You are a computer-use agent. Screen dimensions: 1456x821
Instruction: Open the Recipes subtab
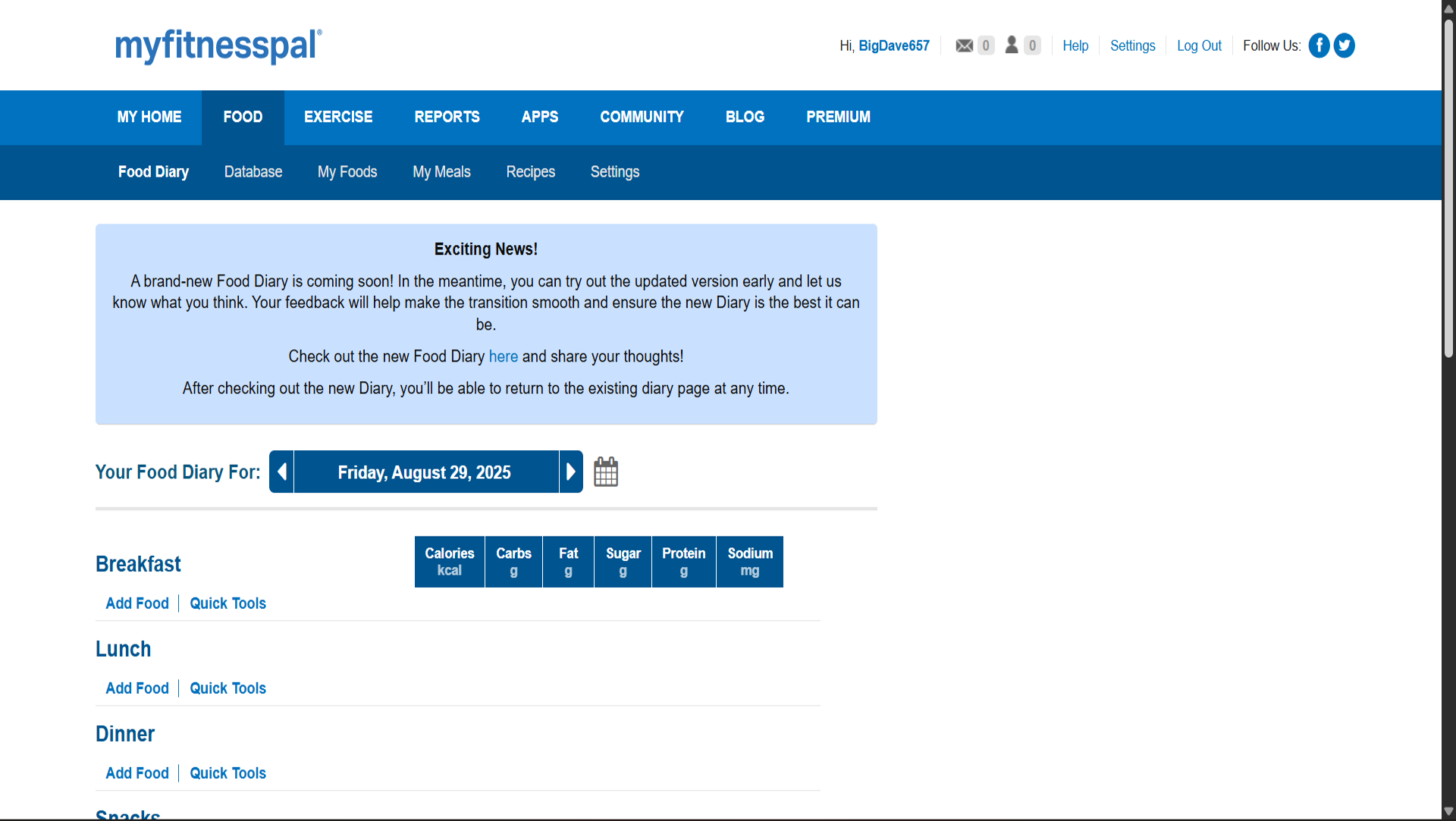(530, 172)
